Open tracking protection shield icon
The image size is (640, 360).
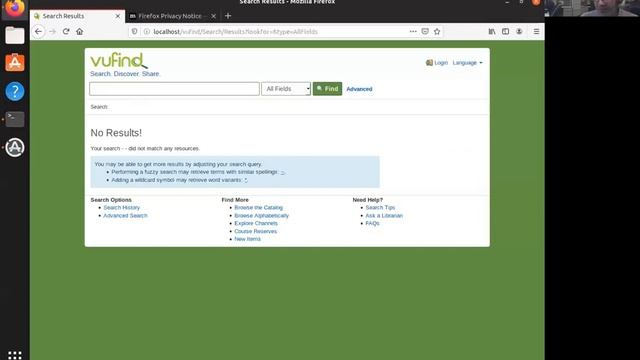click(x=134, y=31)
